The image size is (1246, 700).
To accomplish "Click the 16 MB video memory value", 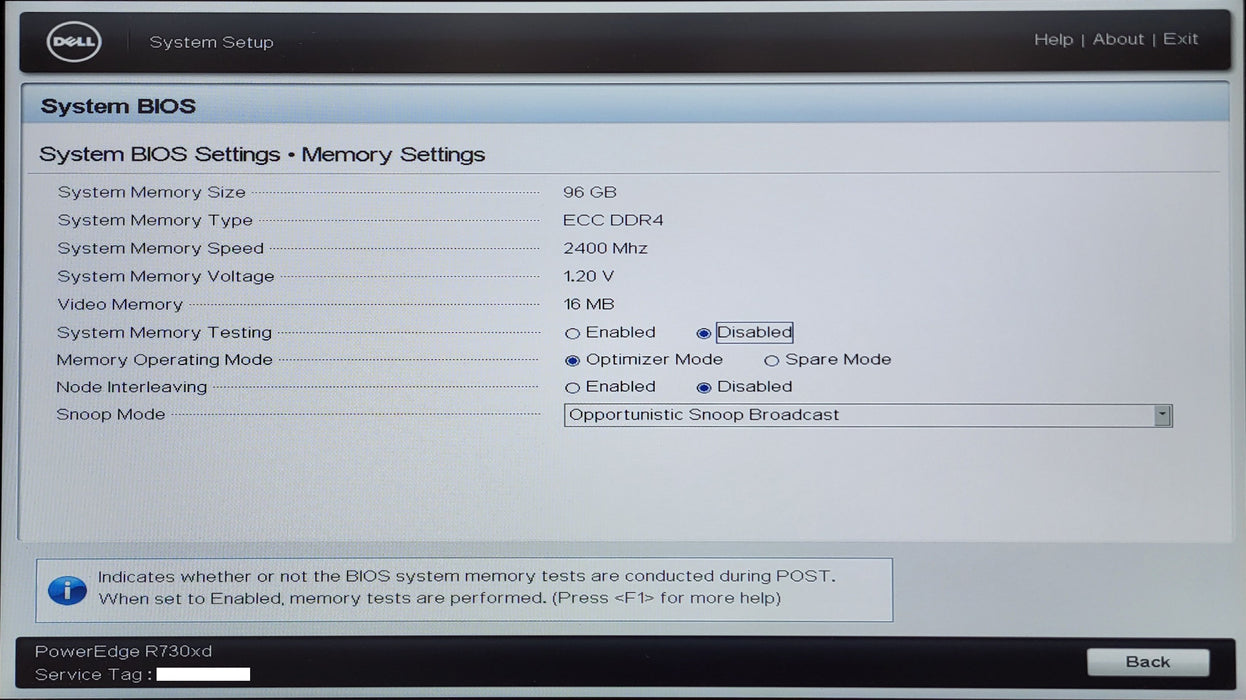I will click(589, 304).
